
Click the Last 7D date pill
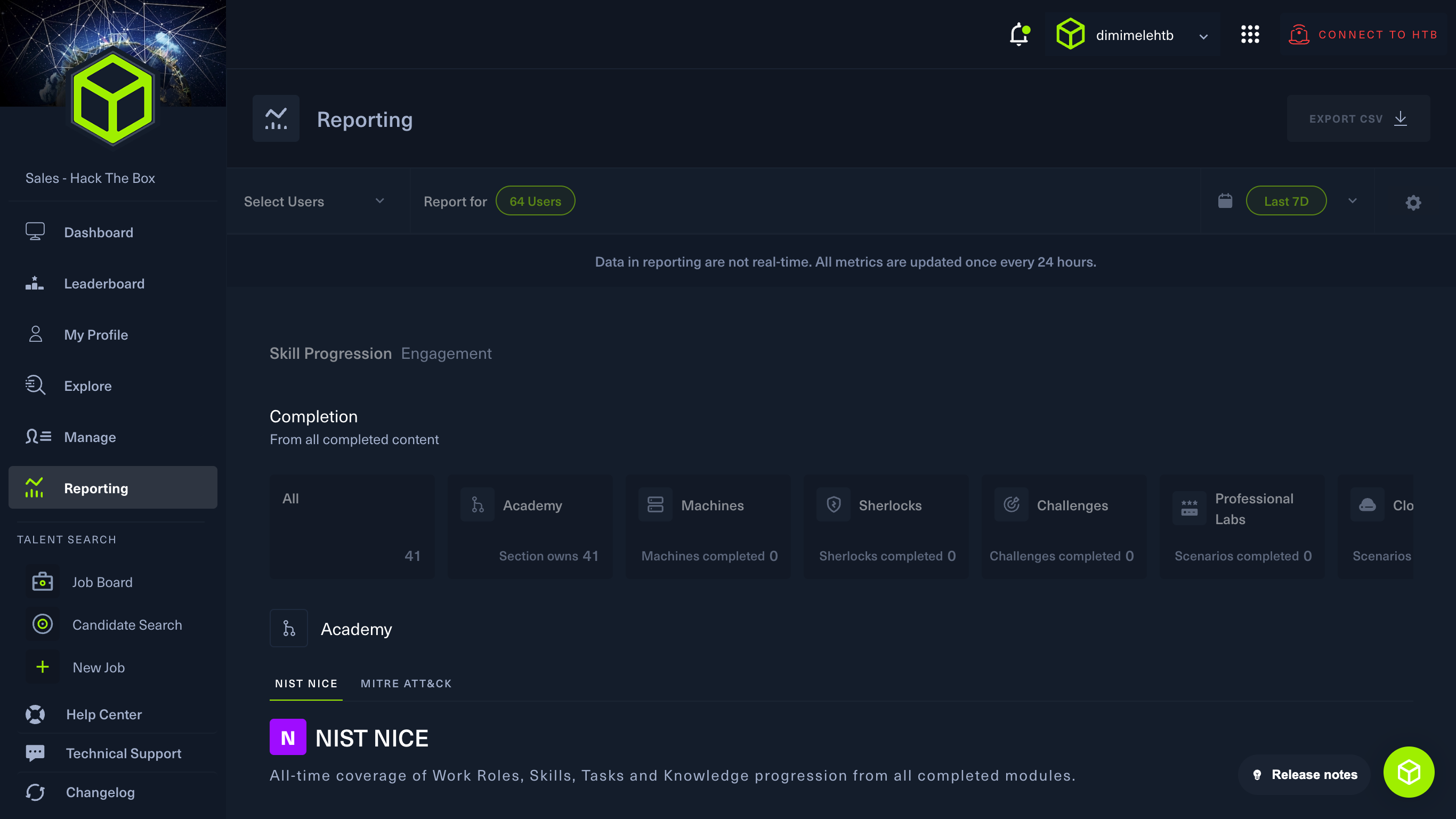point(1286,201)
